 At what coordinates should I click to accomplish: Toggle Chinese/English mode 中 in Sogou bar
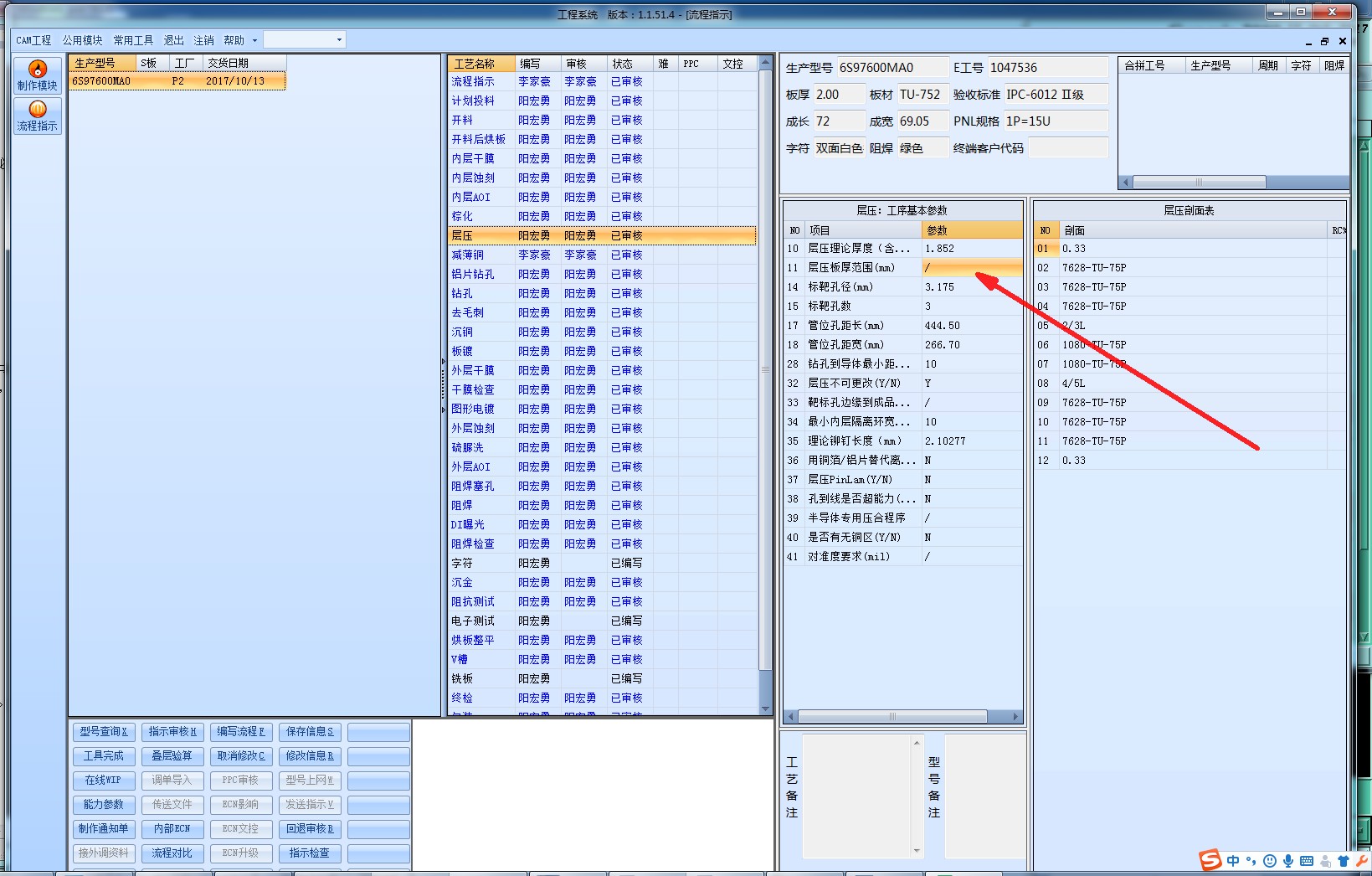1233,861
